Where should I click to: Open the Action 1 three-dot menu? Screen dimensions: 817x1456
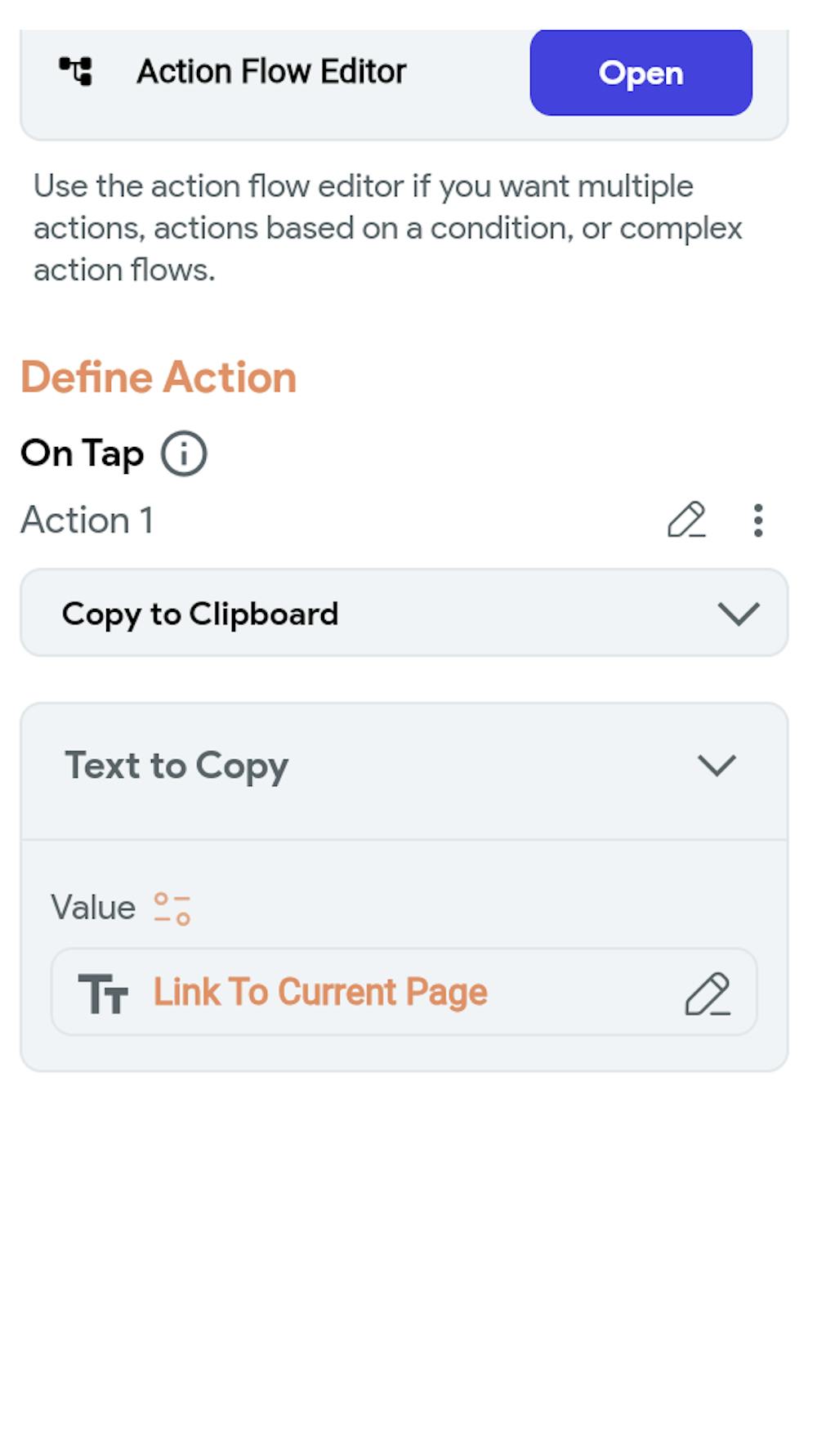(758, 520)
